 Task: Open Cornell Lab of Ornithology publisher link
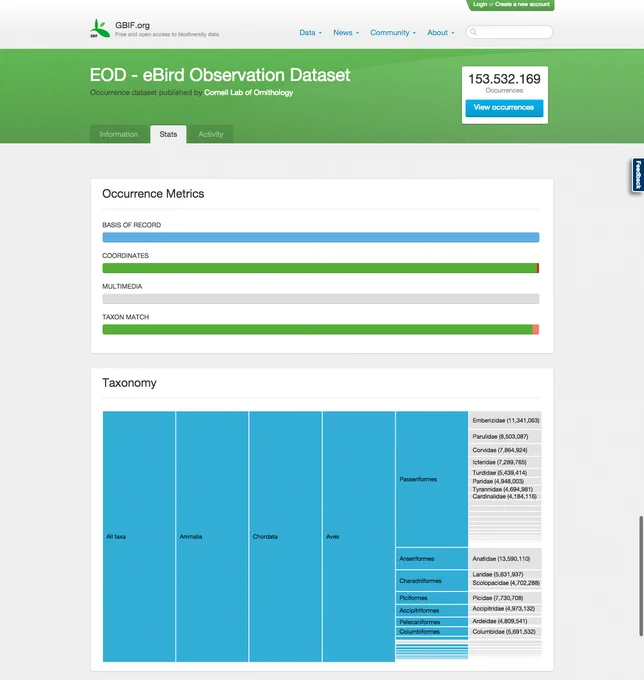(248, 92)
